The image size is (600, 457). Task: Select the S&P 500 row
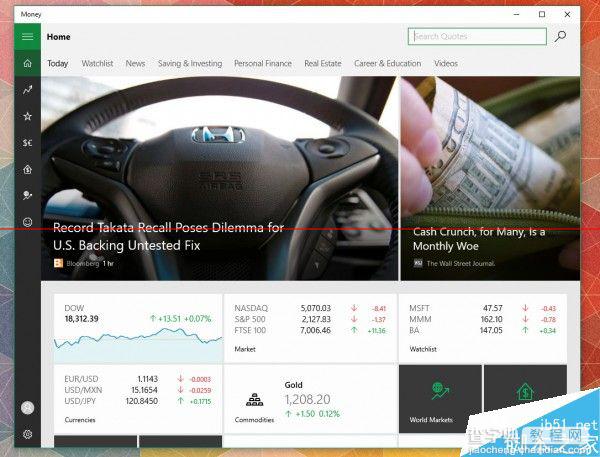(310, 319)
